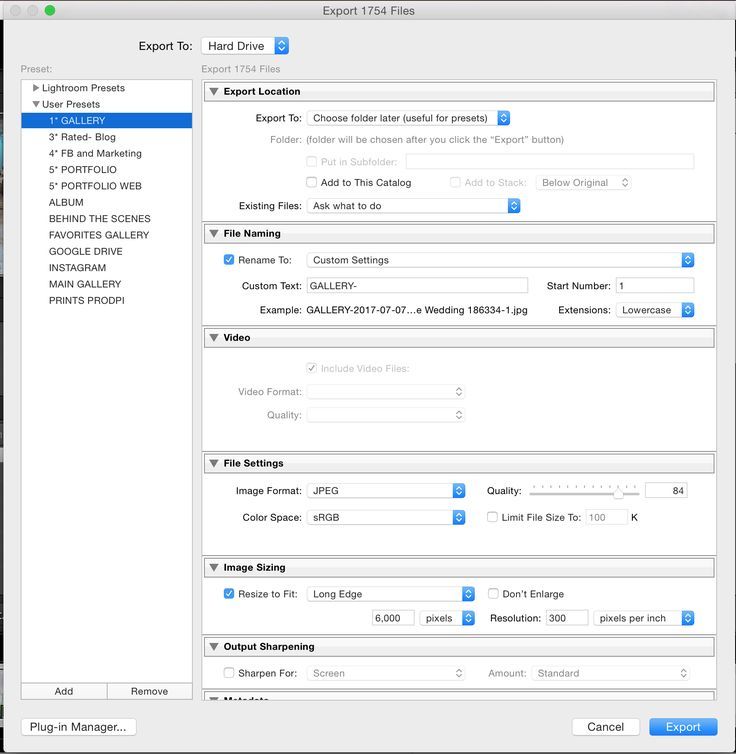The height and width of the screenshot is (754, 736).
Task: Click the Custom Text field
Action: 417,286
